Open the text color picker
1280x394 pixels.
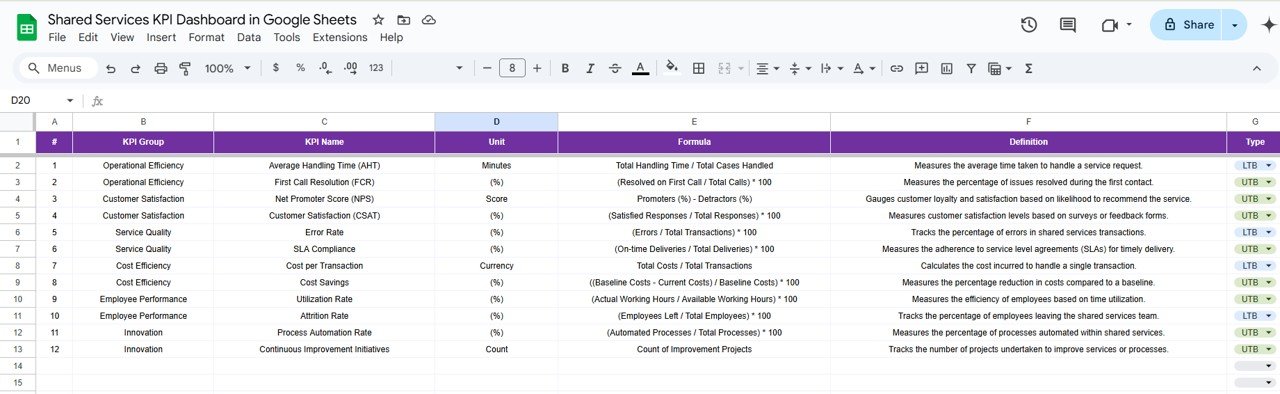(x=640, y=68)
